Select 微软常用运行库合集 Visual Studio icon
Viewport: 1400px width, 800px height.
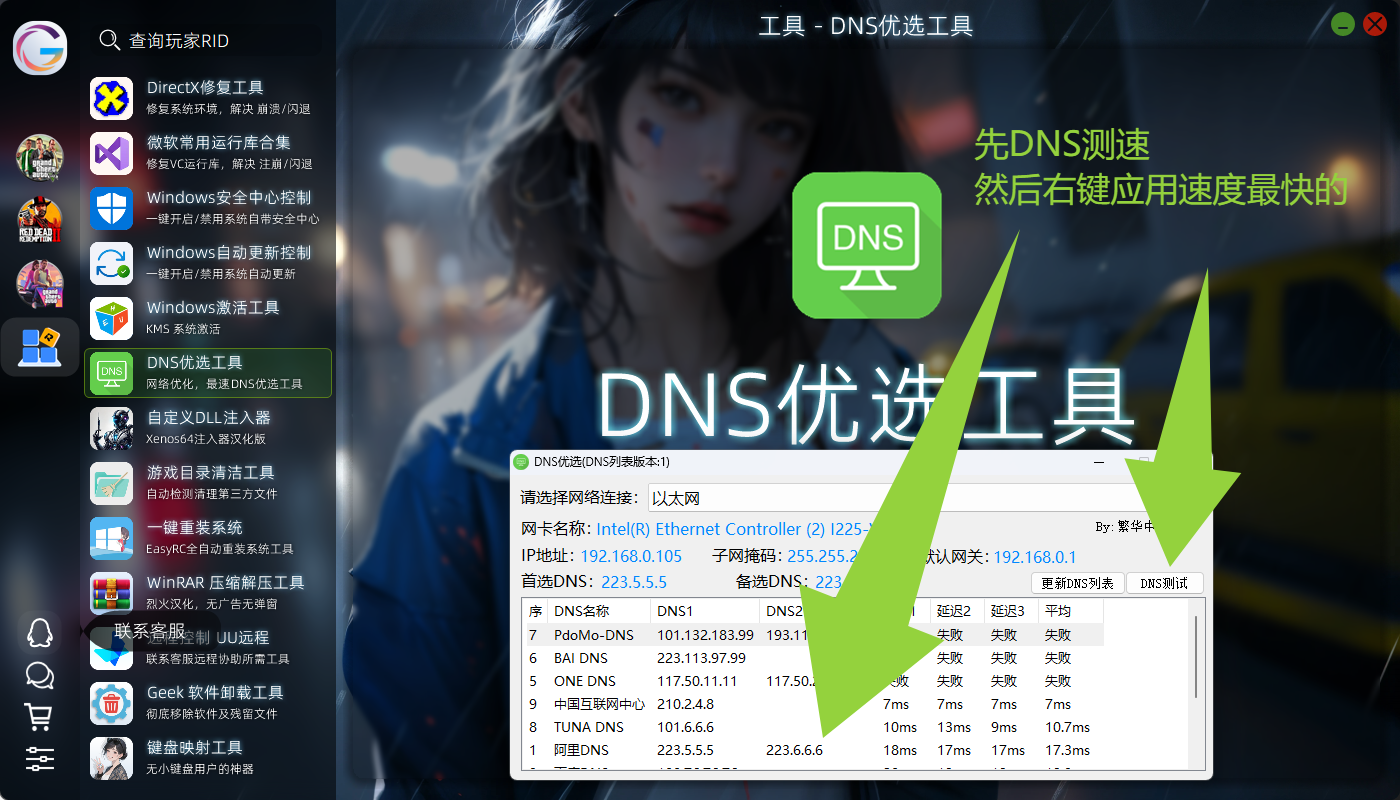pyautogui.click(x=112, y=153)
